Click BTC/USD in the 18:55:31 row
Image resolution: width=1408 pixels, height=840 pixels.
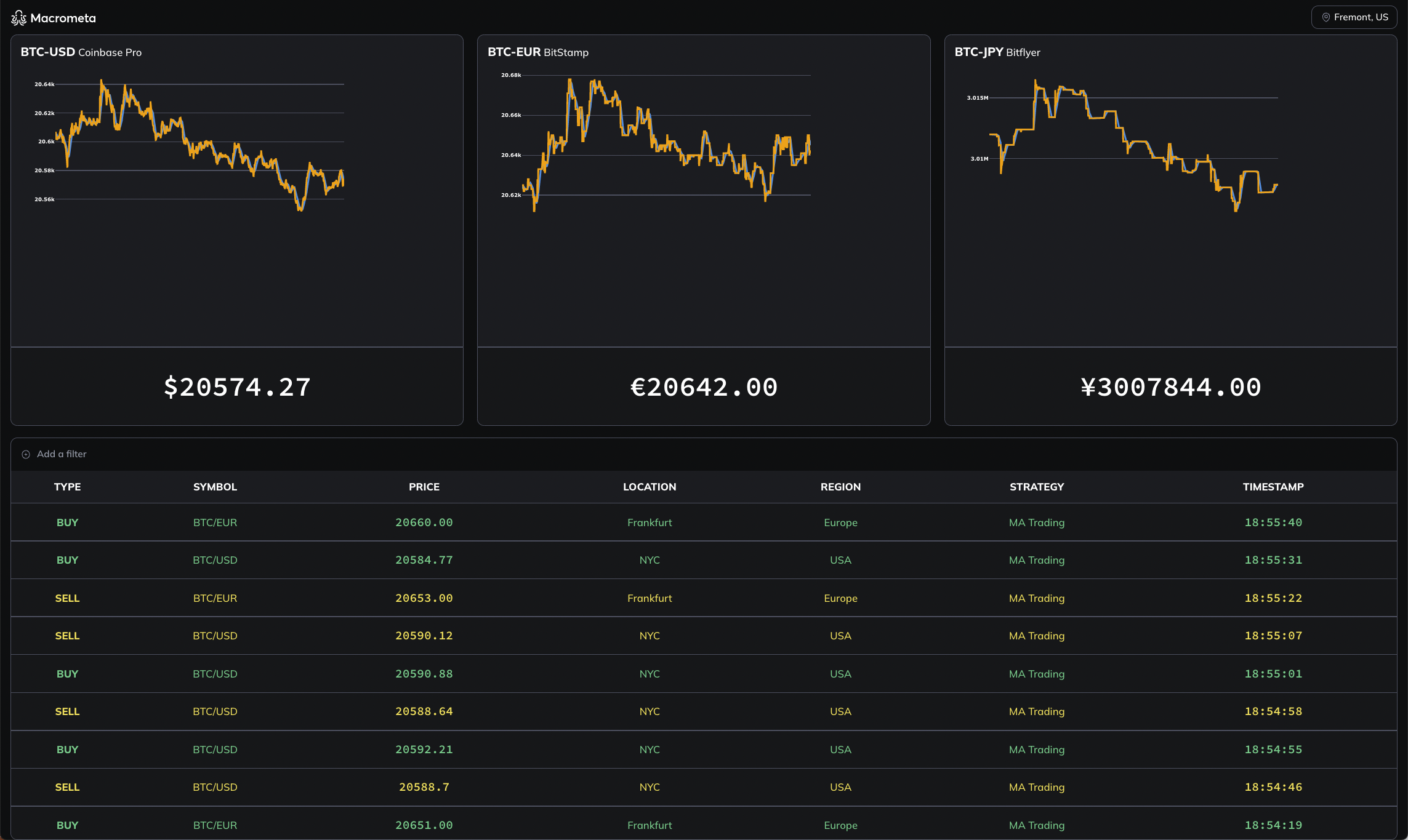215,560
